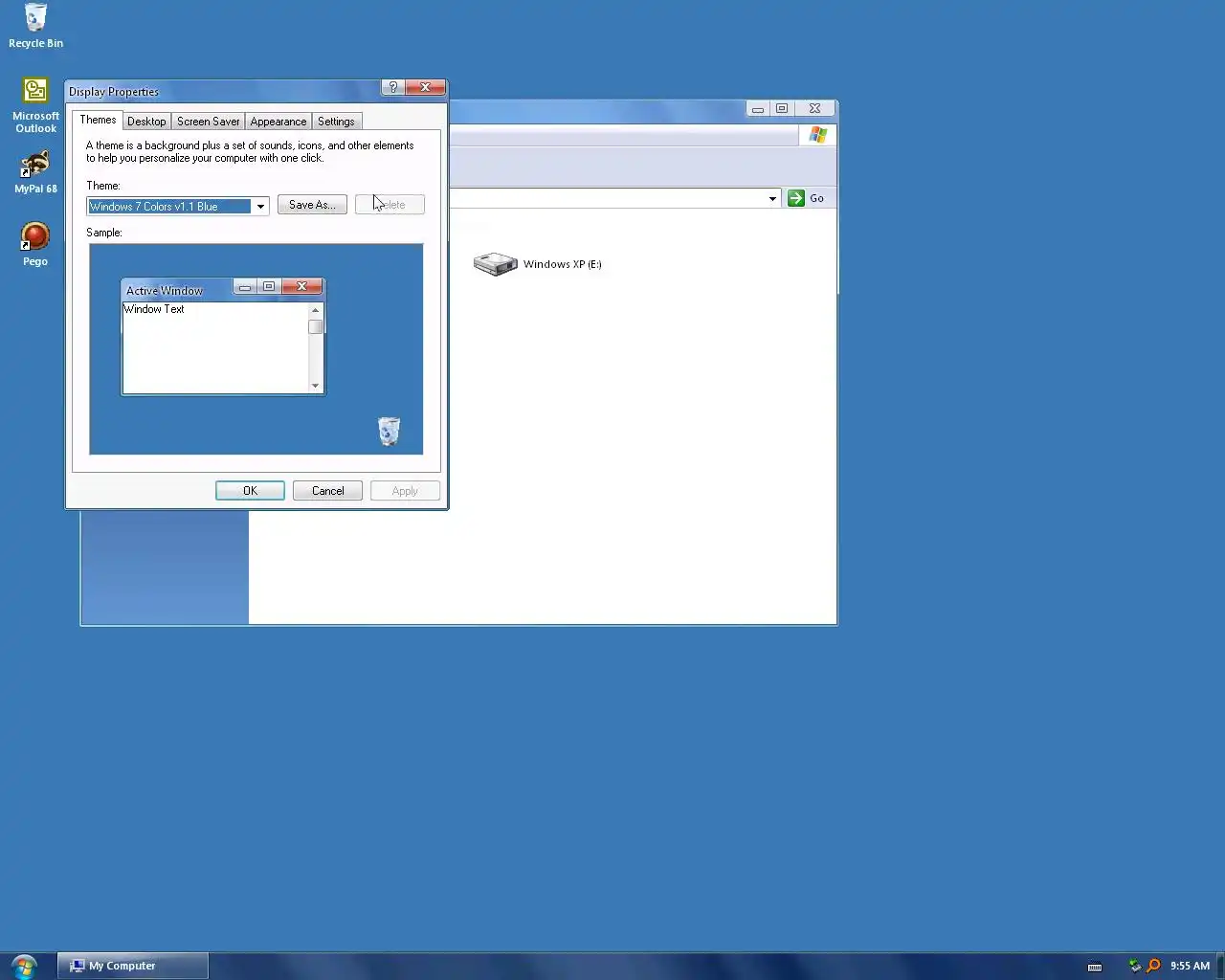Open the Recycle Bin desktop icon

[x=35, y=26]
